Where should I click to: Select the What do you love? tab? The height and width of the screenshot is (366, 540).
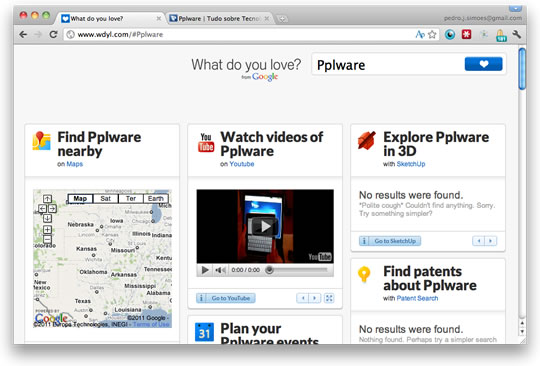point(97,19)
